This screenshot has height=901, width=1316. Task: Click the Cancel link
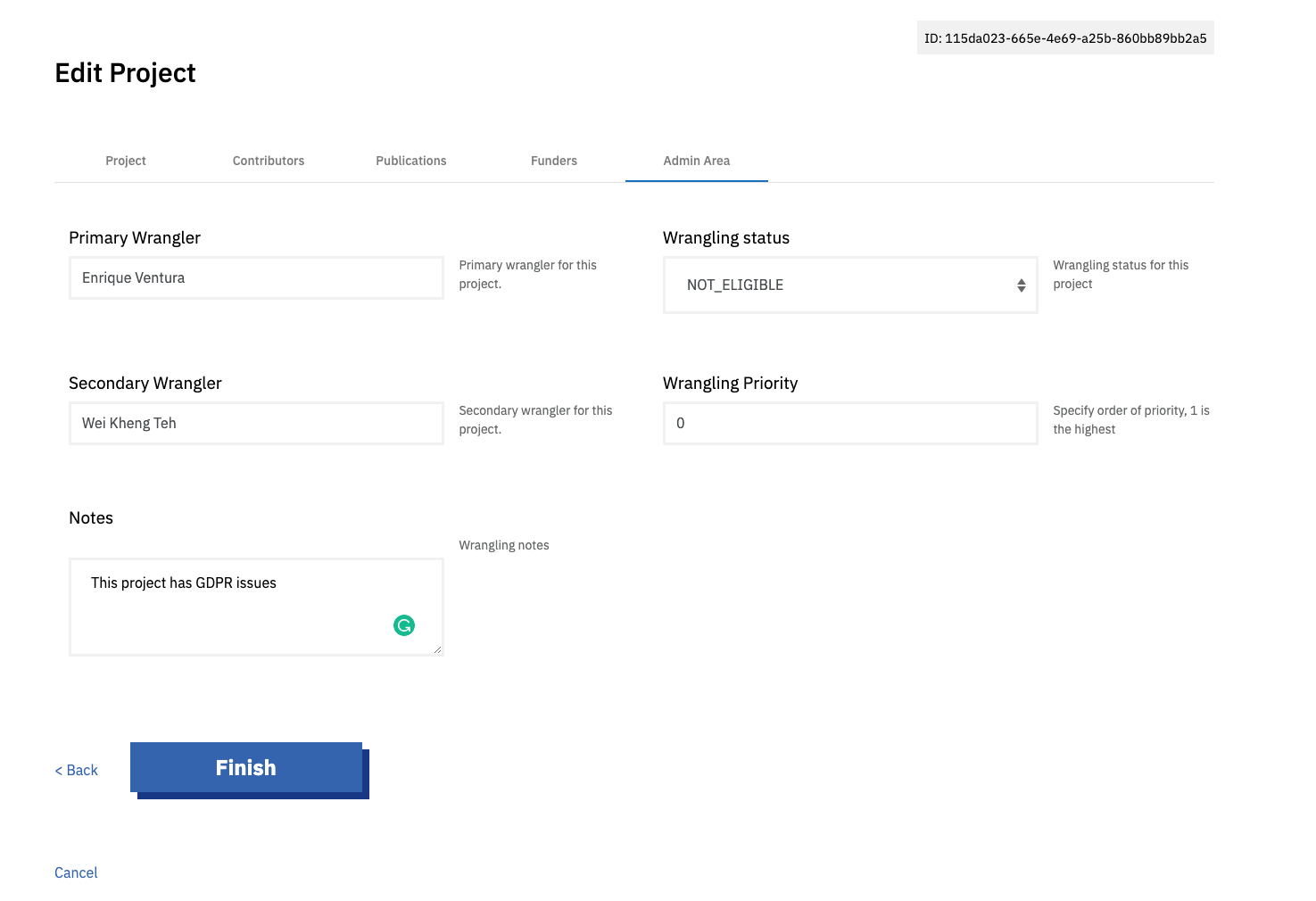coord(75,872)
